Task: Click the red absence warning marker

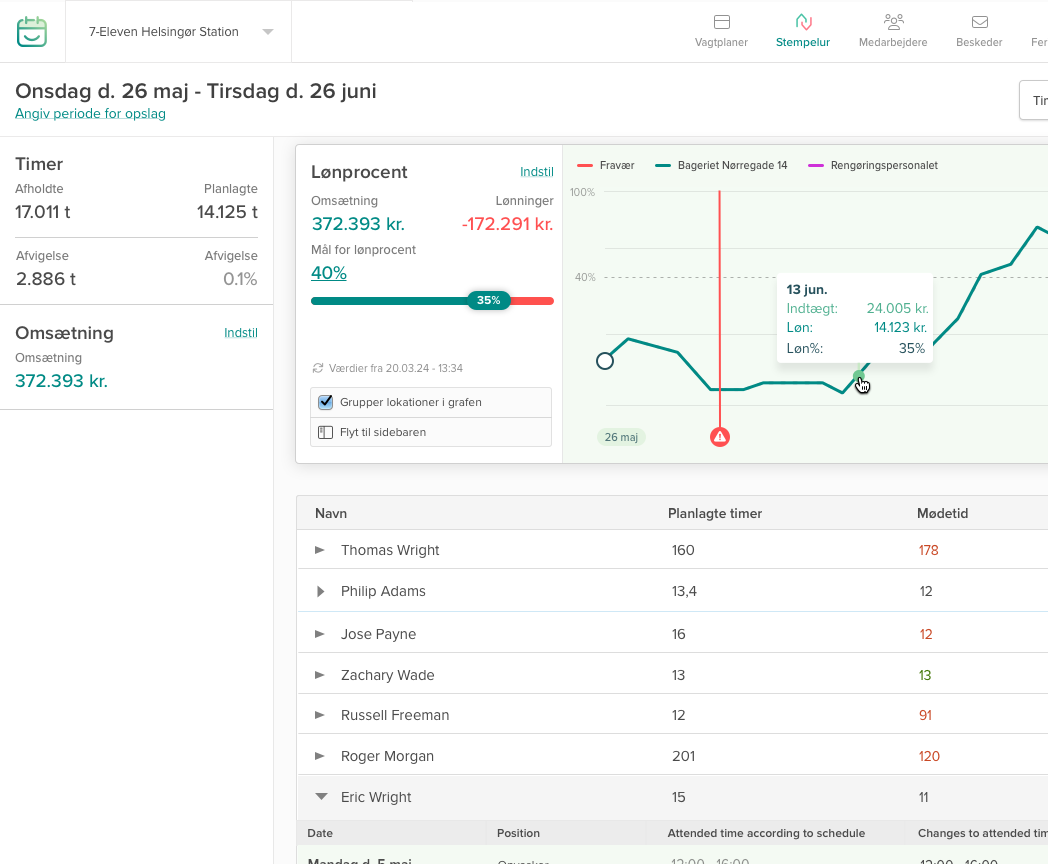Action: [720, 437]
